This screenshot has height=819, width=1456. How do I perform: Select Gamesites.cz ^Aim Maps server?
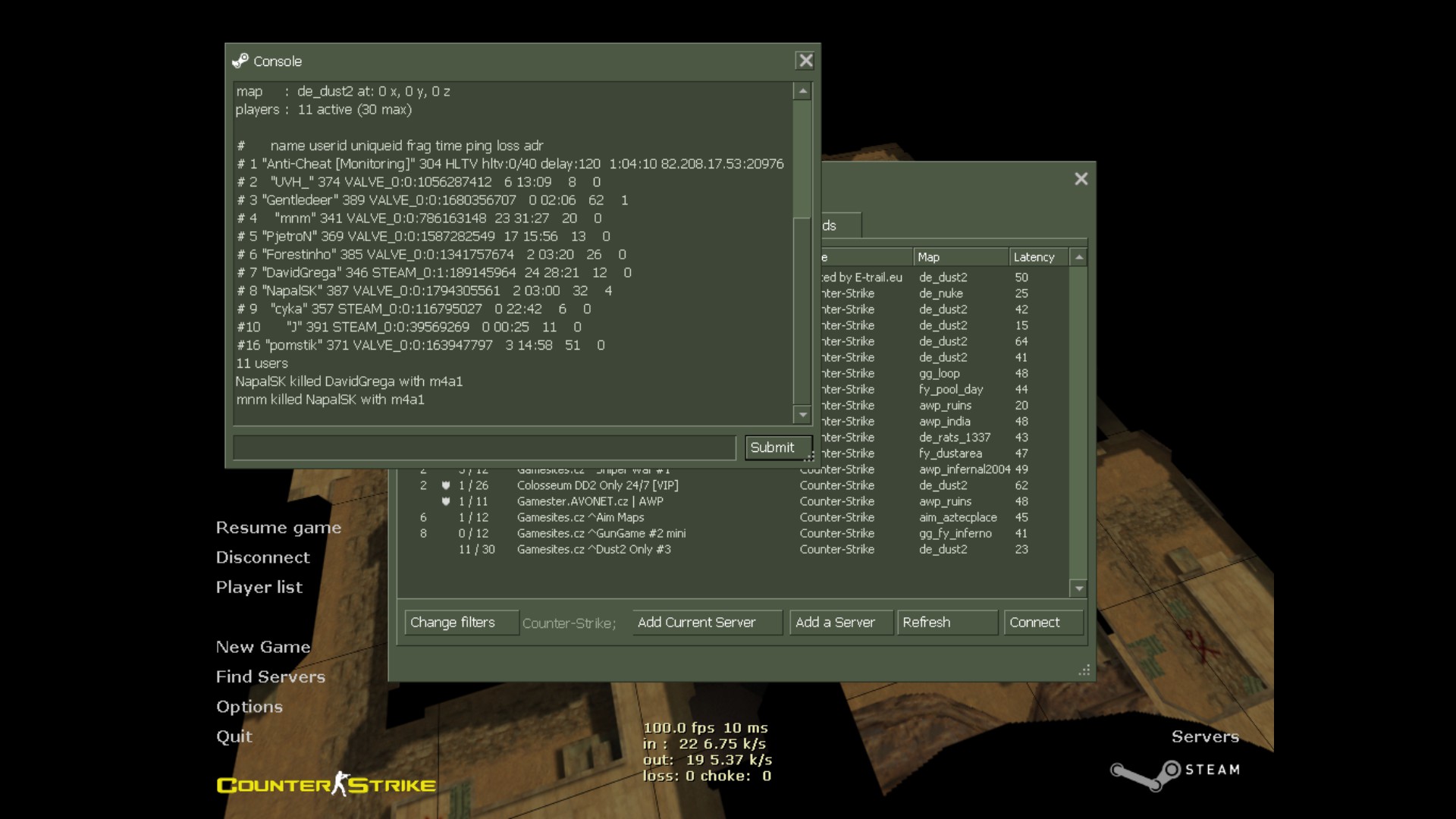(733, 517)
